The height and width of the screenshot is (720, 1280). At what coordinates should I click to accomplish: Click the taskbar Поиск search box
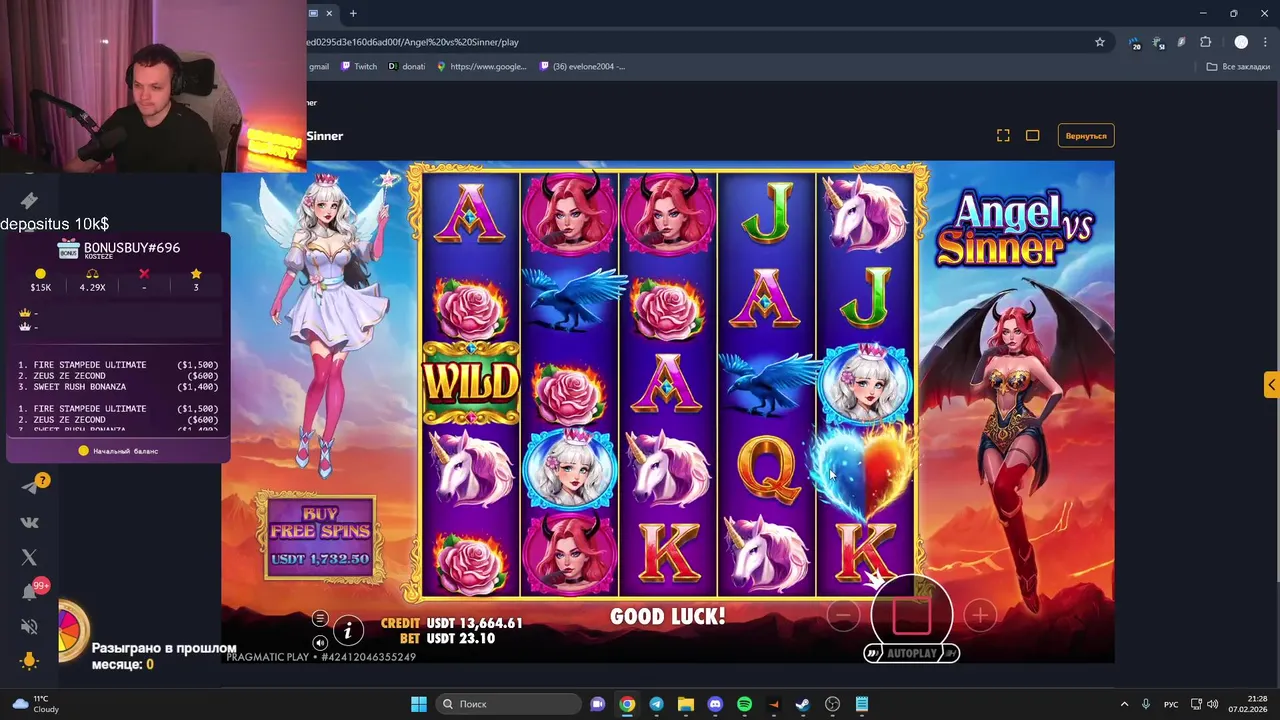point(509,704)
